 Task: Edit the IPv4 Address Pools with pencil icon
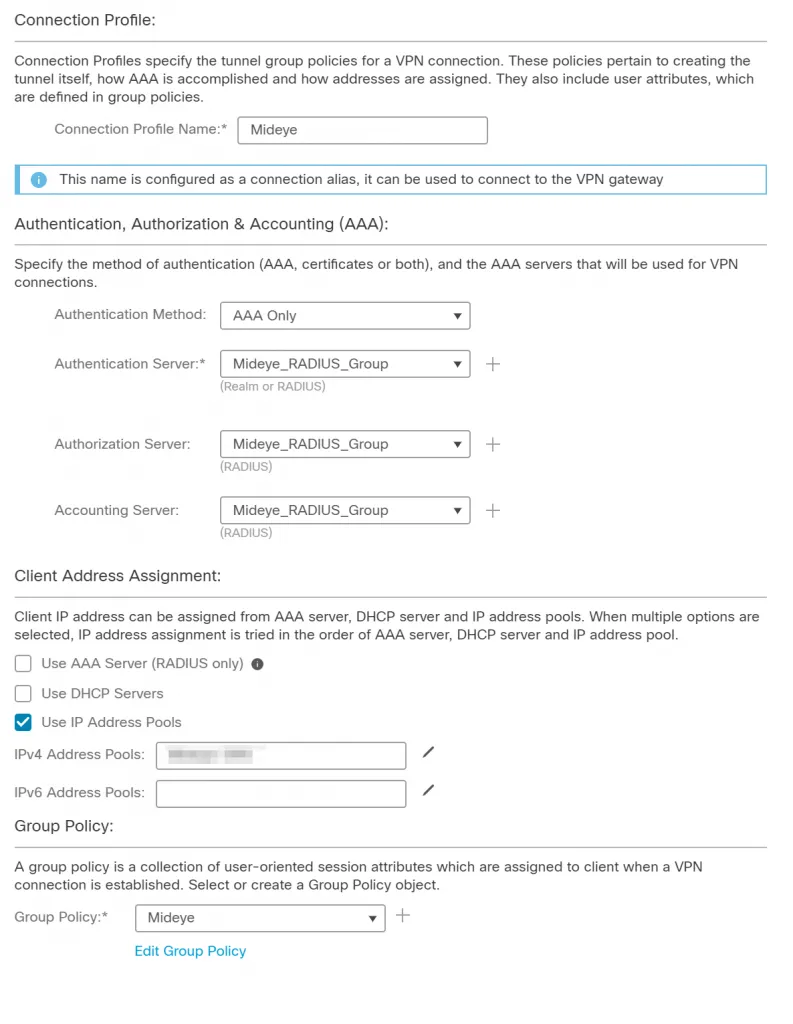pyautogui.click(x=428, y=753)
